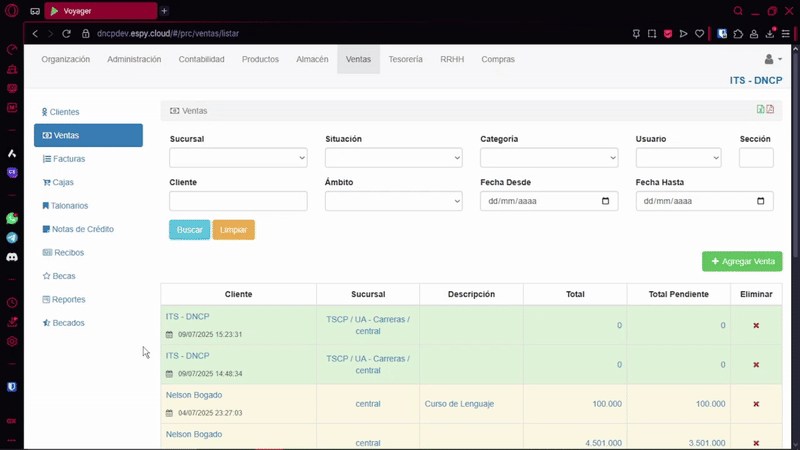This screenshot has width=800, height=450.
Task: Open Telegram from the Opera sidebar
Action: pos(12,238)
